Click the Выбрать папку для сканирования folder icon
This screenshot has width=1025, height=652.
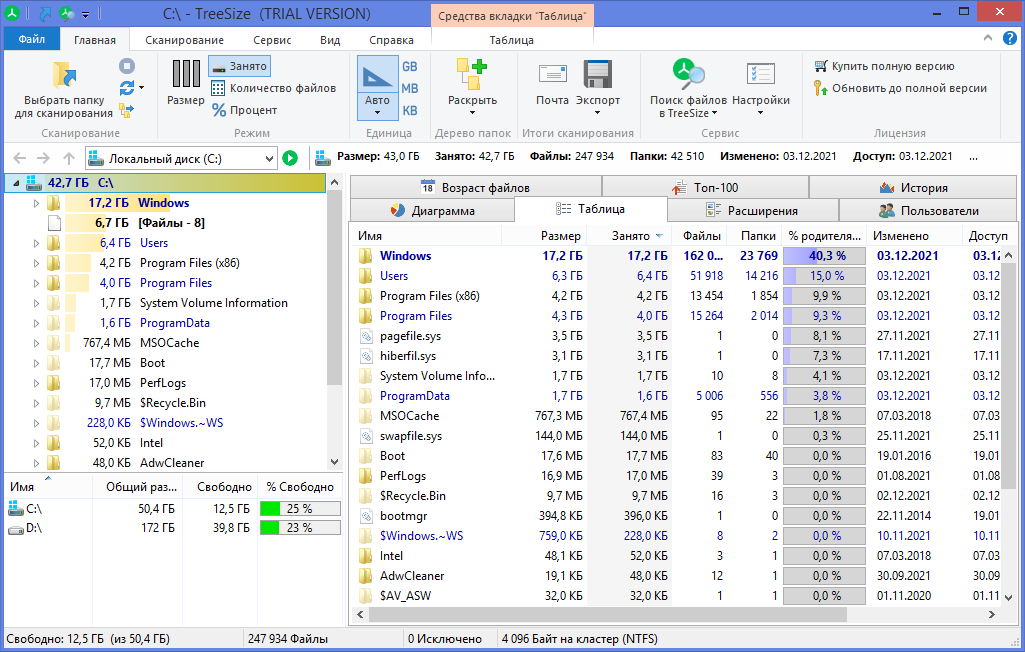coord(64,75)
